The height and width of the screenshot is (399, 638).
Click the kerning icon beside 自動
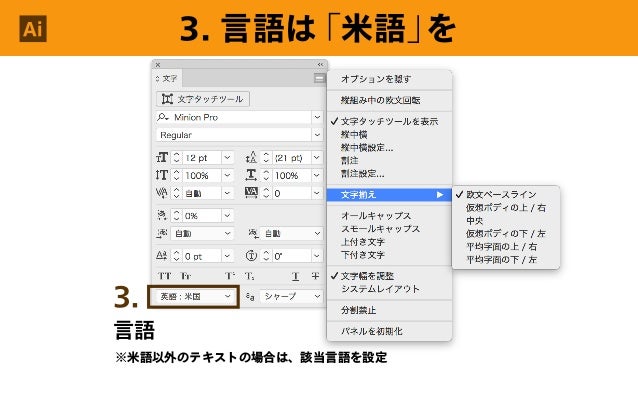pos(162,193)
